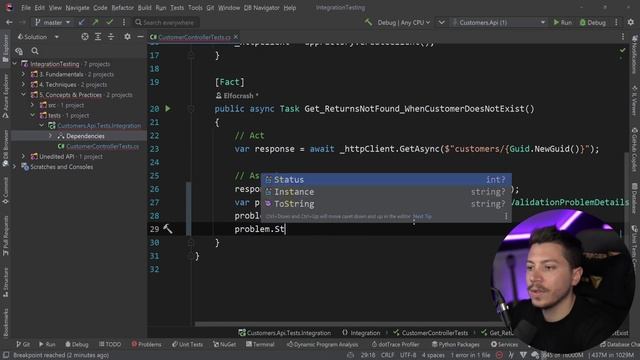Click the build hammer icon
The image size is (640, 360).
[369, 22]
